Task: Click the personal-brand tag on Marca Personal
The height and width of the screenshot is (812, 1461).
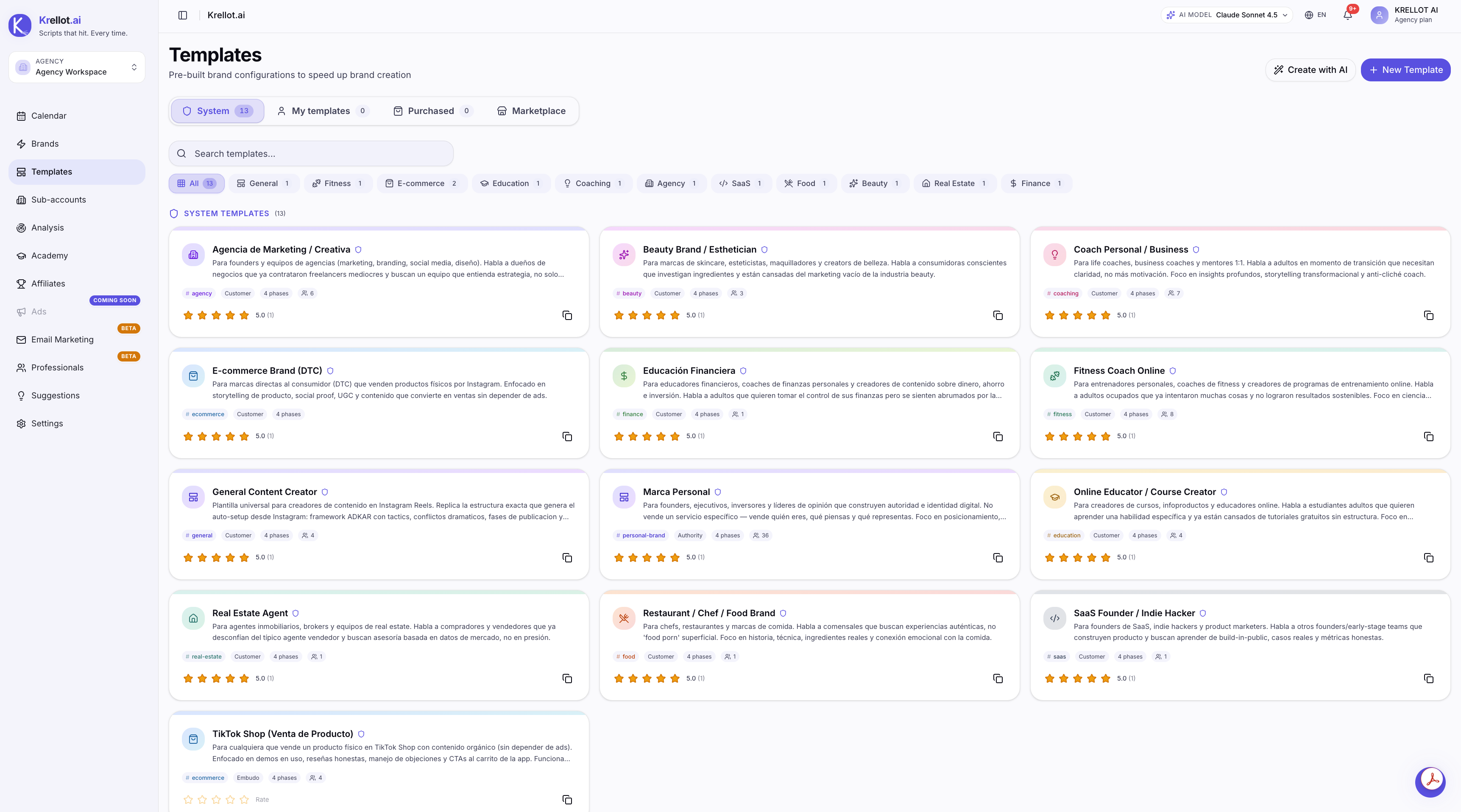Action: [640, 536]
